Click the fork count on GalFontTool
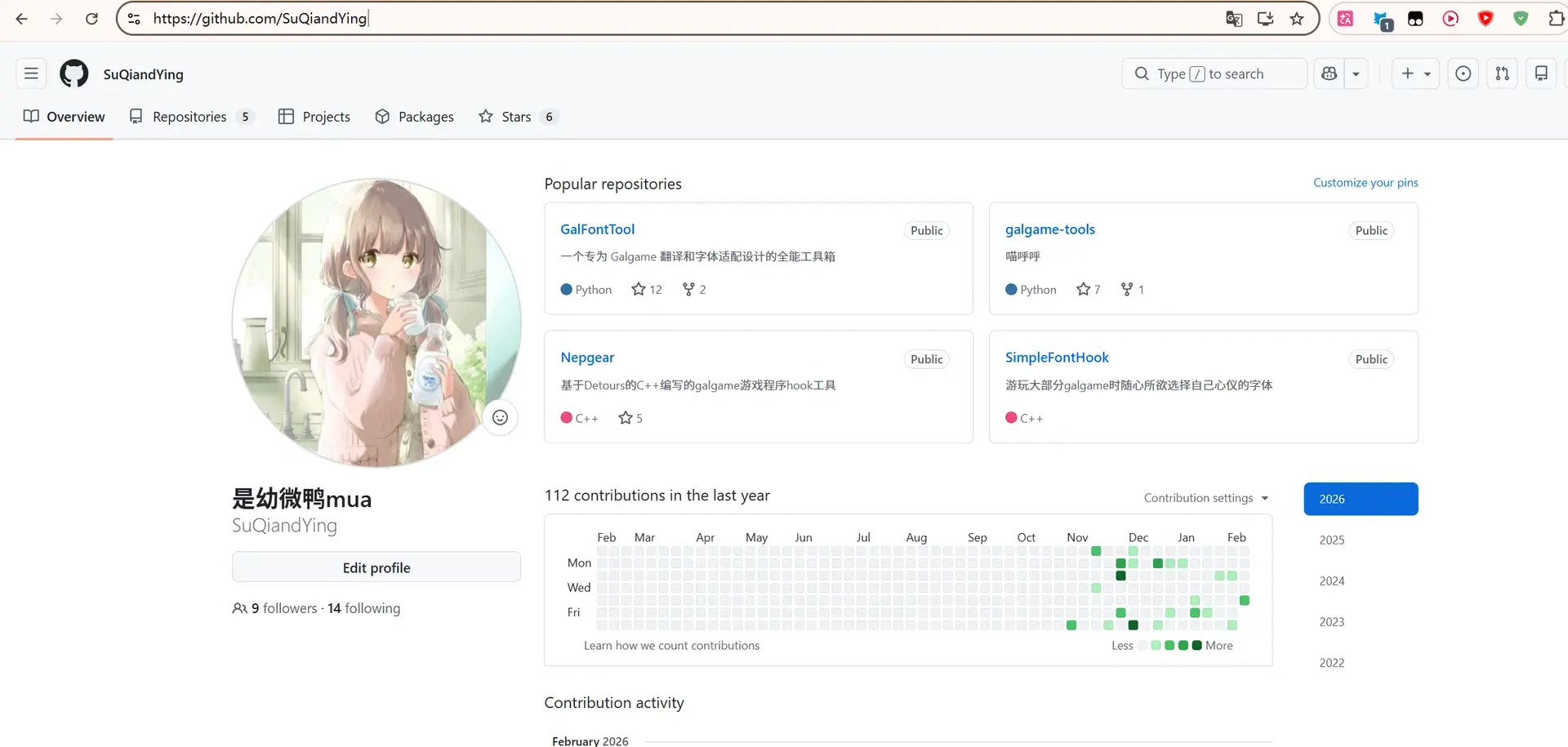1568x747 pixels. point(694,290)
